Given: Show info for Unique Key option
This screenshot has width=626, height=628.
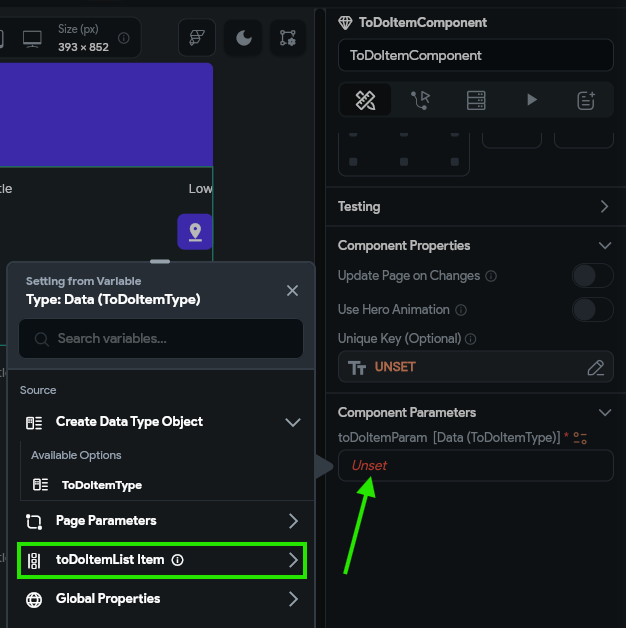Looking at the screenshot, I should [x=471, y=339].
